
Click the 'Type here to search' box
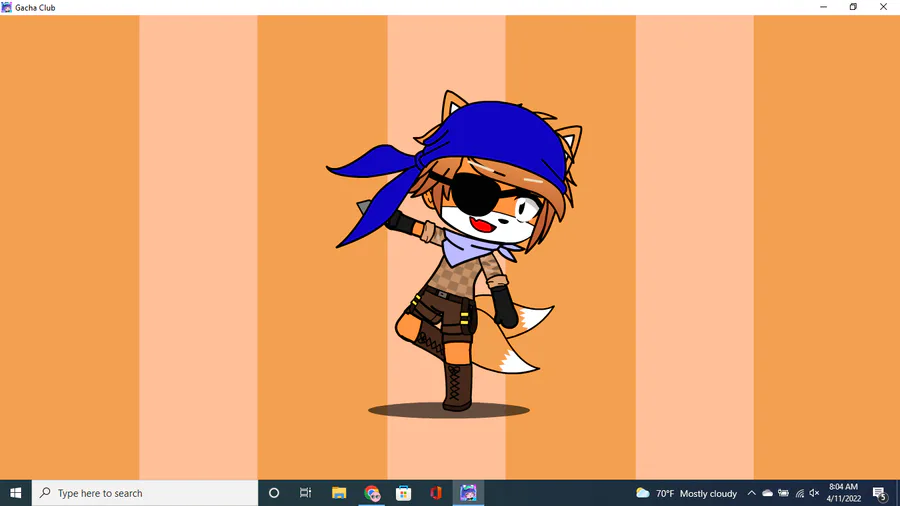pos(145,493)
